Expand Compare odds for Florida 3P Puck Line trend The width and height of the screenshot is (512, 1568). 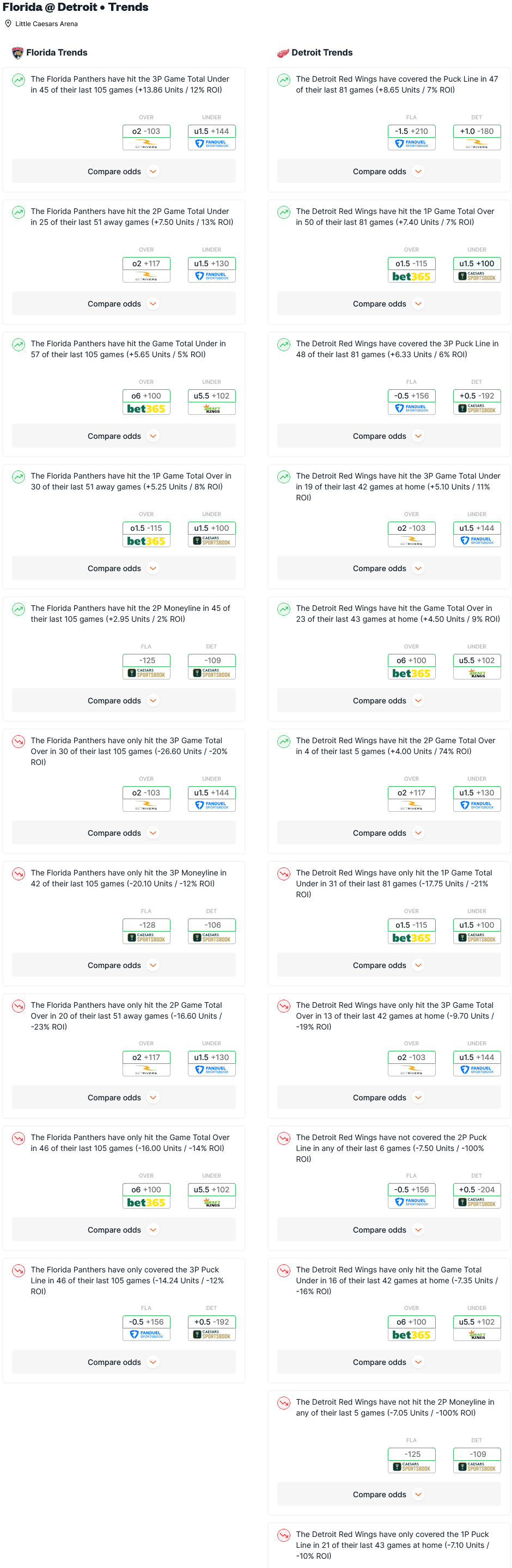click(x=124, y=1362)
